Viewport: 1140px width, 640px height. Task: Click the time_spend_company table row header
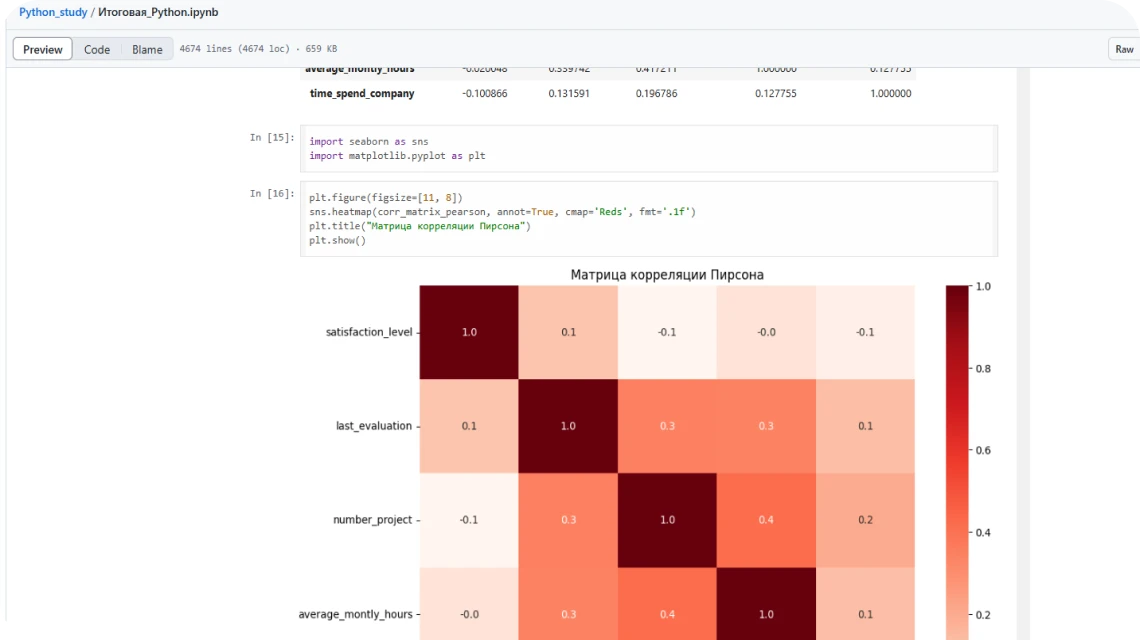[x=362, y=93]
